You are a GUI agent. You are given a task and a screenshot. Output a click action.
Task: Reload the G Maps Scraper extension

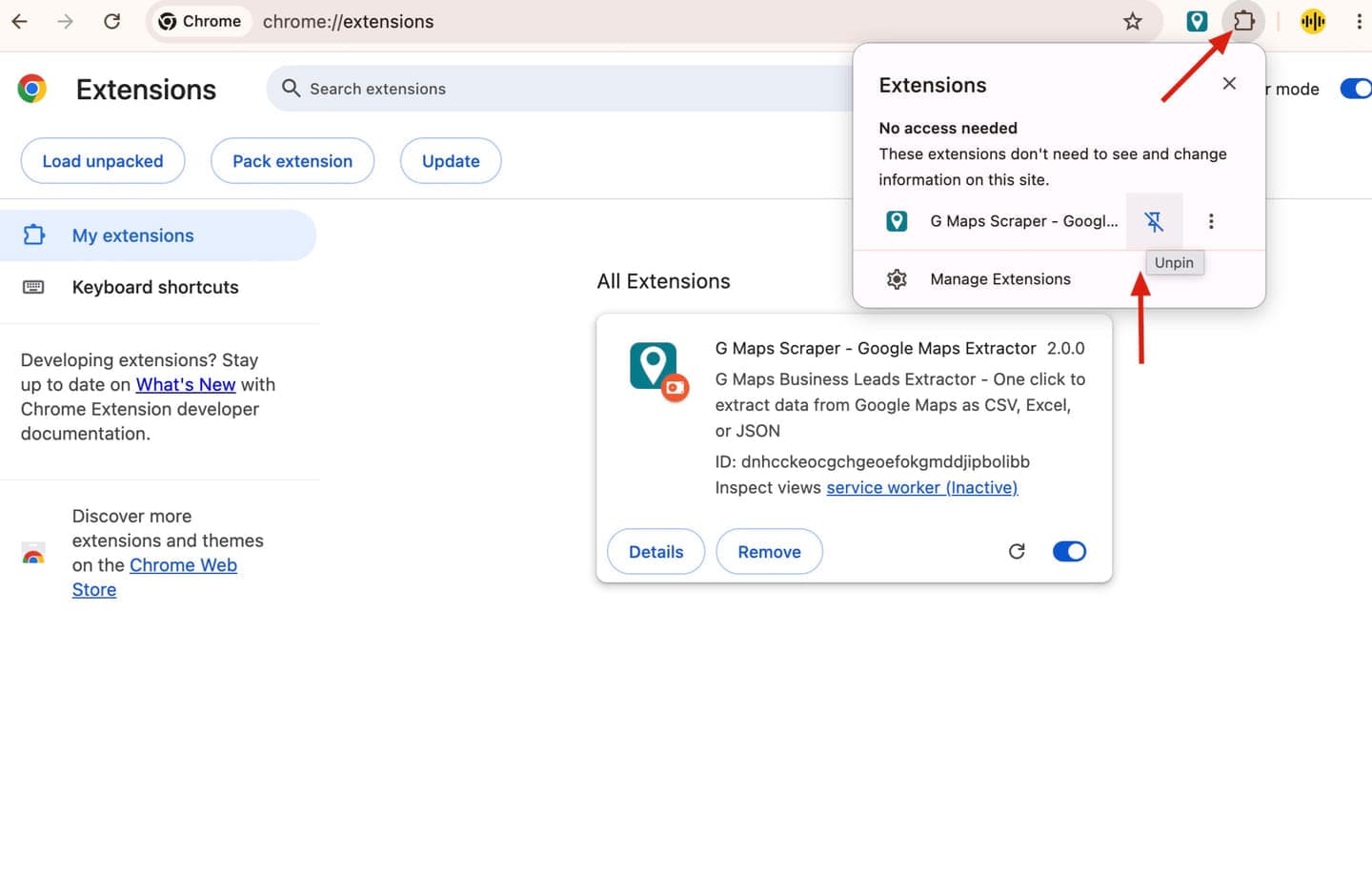[1017, 551]
